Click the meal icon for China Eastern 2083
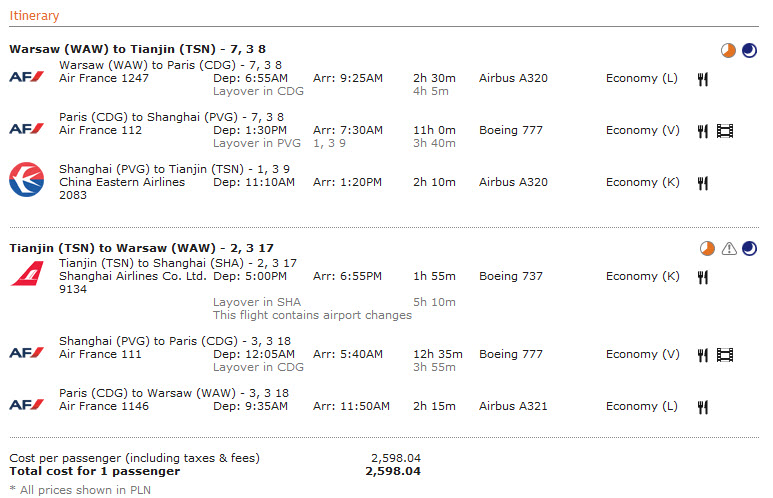Viewport: 773px width, 498px height. tap(703, 183)
